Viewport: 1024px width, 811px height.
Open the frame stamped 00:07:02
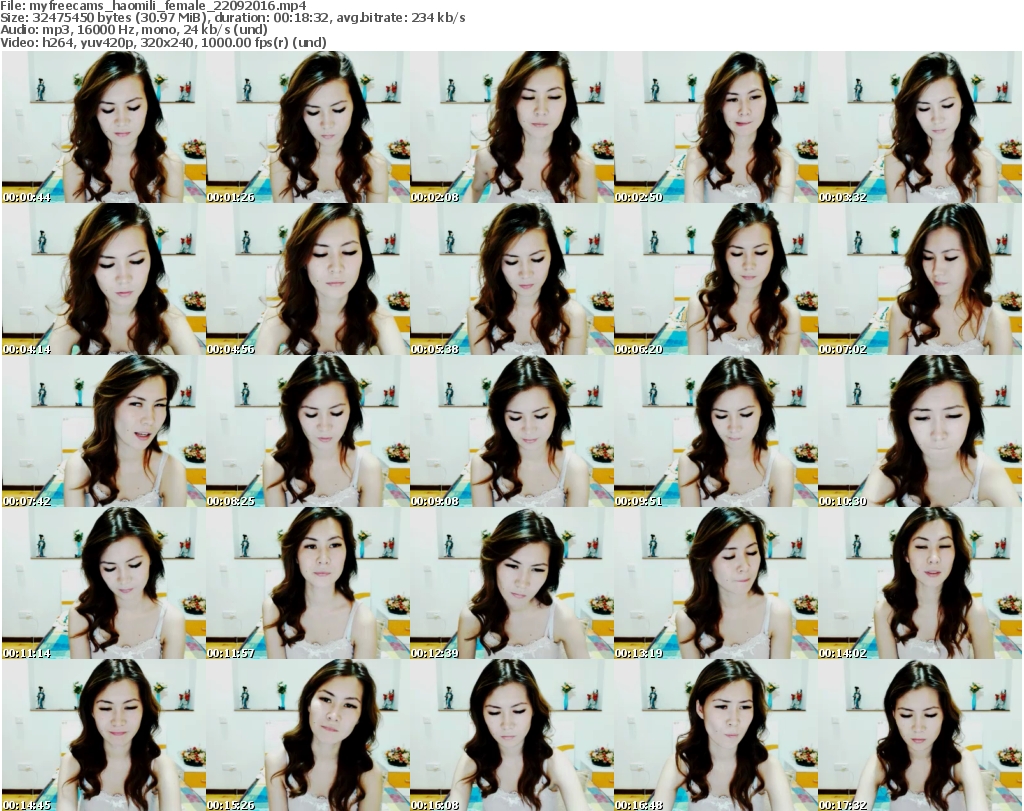920,279
